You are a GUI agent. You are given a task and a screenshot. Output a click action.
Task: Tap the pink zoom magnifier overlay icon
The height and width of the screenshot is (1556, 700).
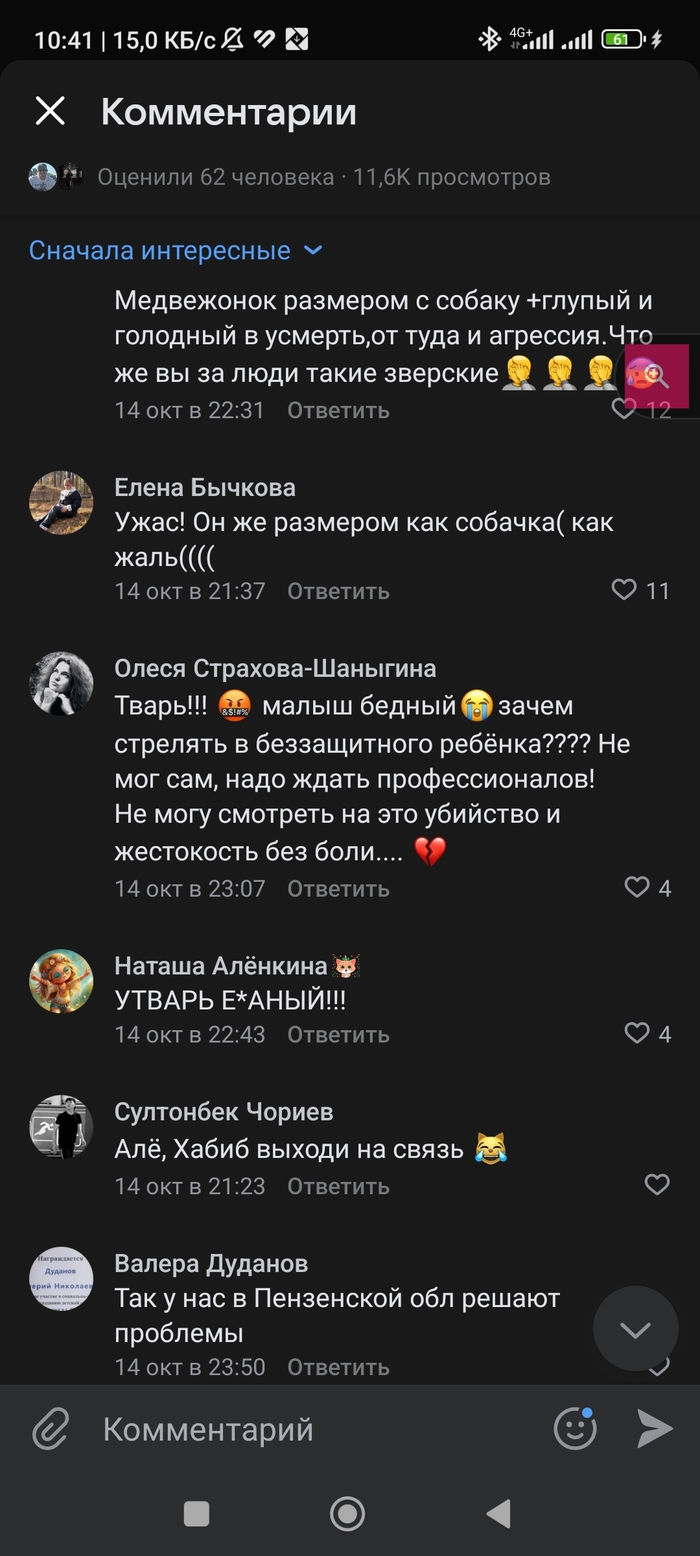click(x=657, y=376)
